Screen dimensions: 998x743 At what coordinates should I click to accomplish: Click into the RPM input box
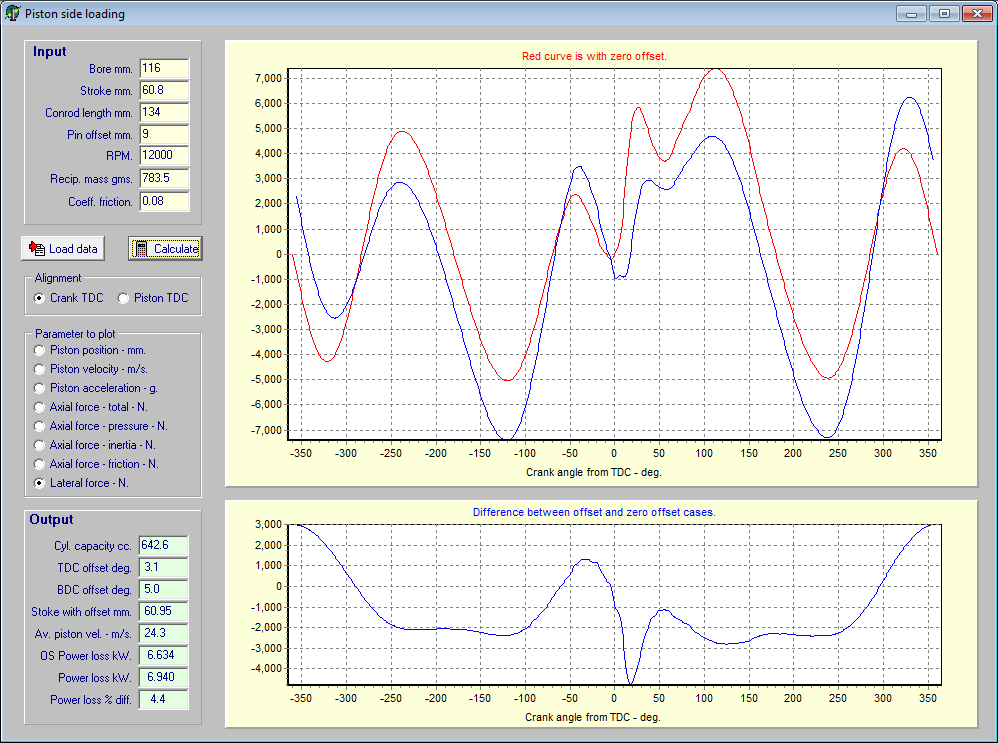coord(164,156)
